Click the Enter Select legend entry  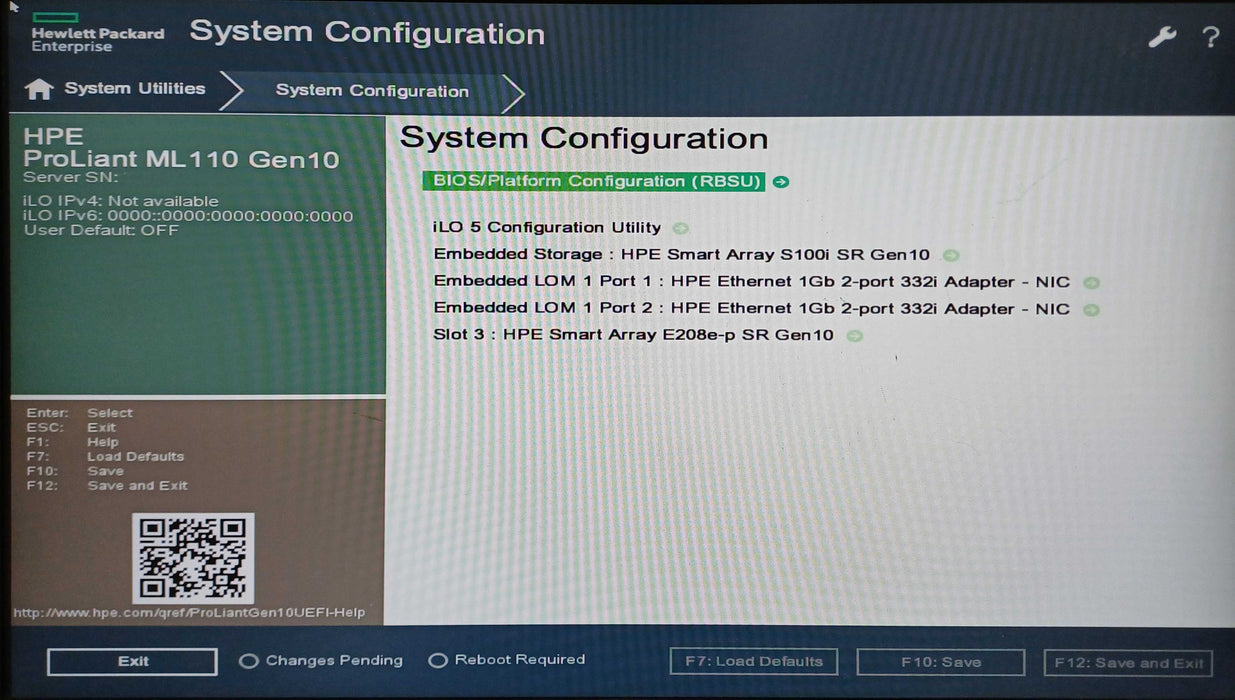click(79, 413)
